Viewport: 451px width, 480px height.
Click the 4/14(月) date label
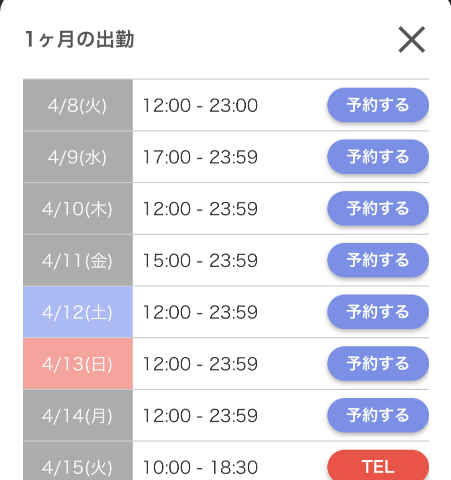point(78,416)
